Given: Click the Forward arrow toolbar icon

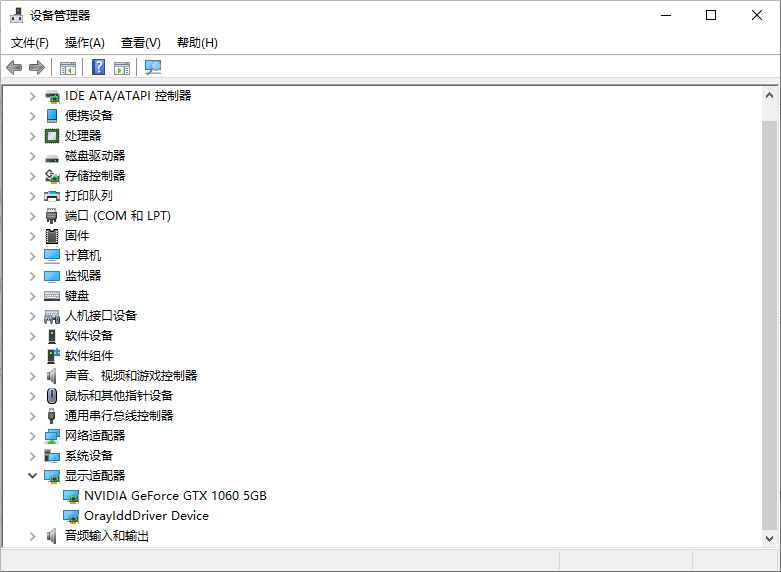Looking at the screenshot, I should coord(37,67).
